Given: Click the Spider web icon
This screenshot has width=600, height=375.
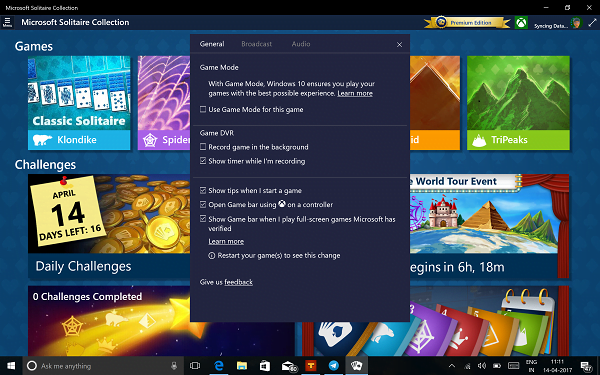Looking at the screenshot, I should pos(150,140).
